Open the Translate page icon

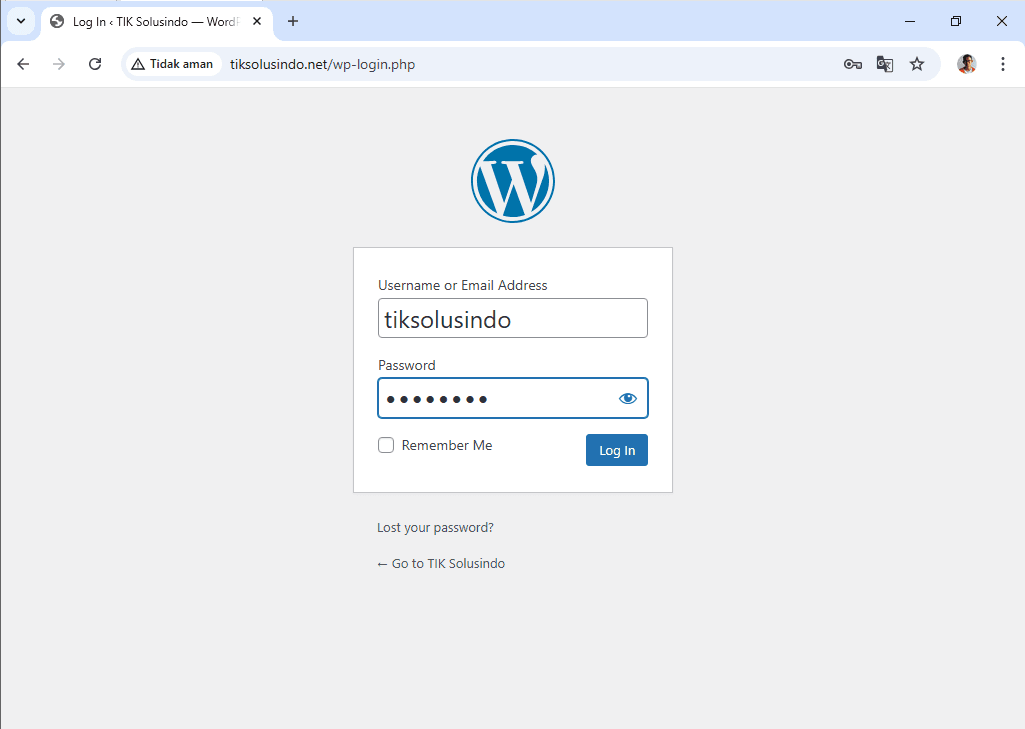click(884, 64)
